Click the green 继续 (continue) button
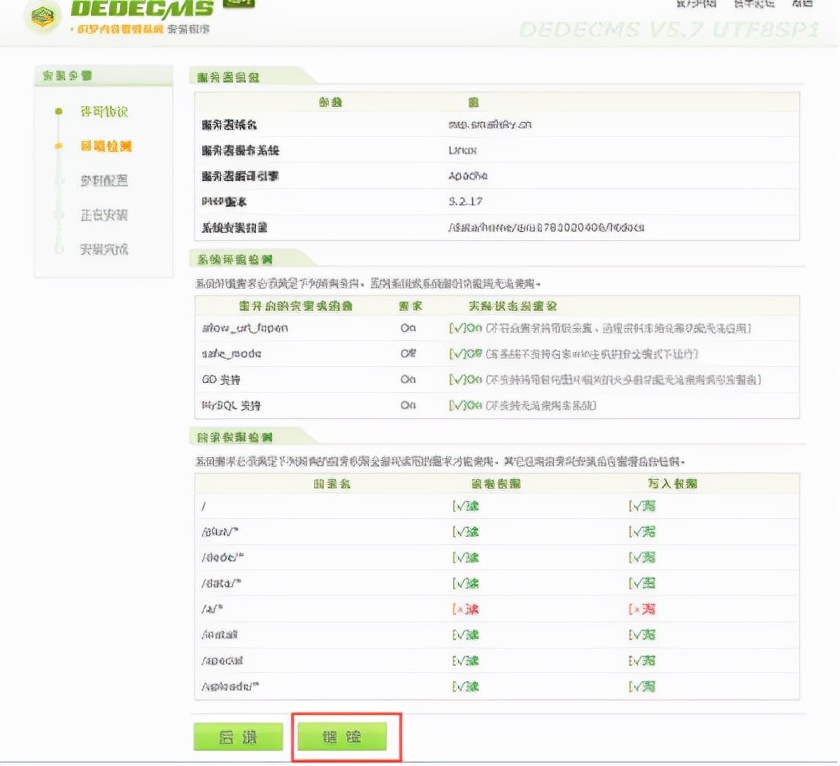840x766 pixels. click(342, 737)
